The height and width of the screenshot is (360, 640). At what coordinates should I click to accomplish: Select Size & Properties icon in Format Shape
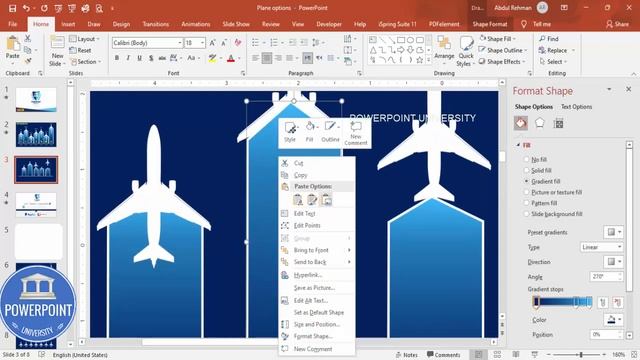[x=558, y=123]
